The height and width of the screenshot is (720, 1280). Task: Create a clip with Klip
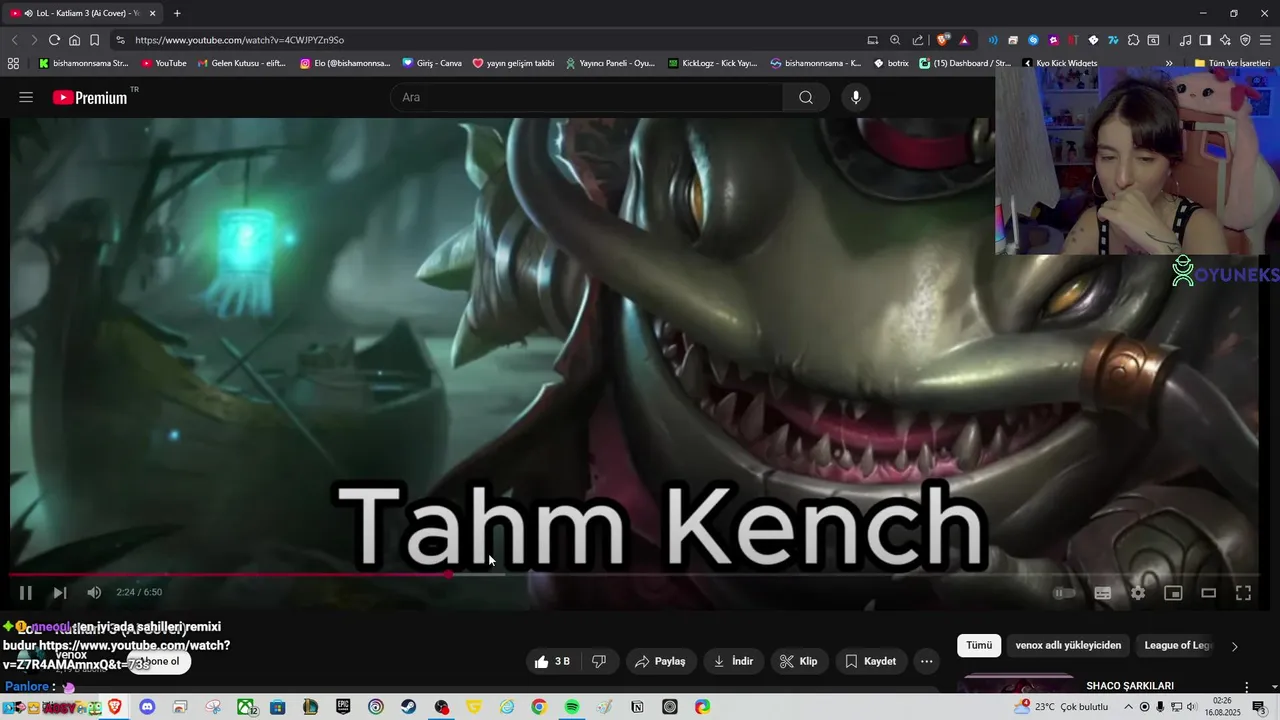point(798,661)
